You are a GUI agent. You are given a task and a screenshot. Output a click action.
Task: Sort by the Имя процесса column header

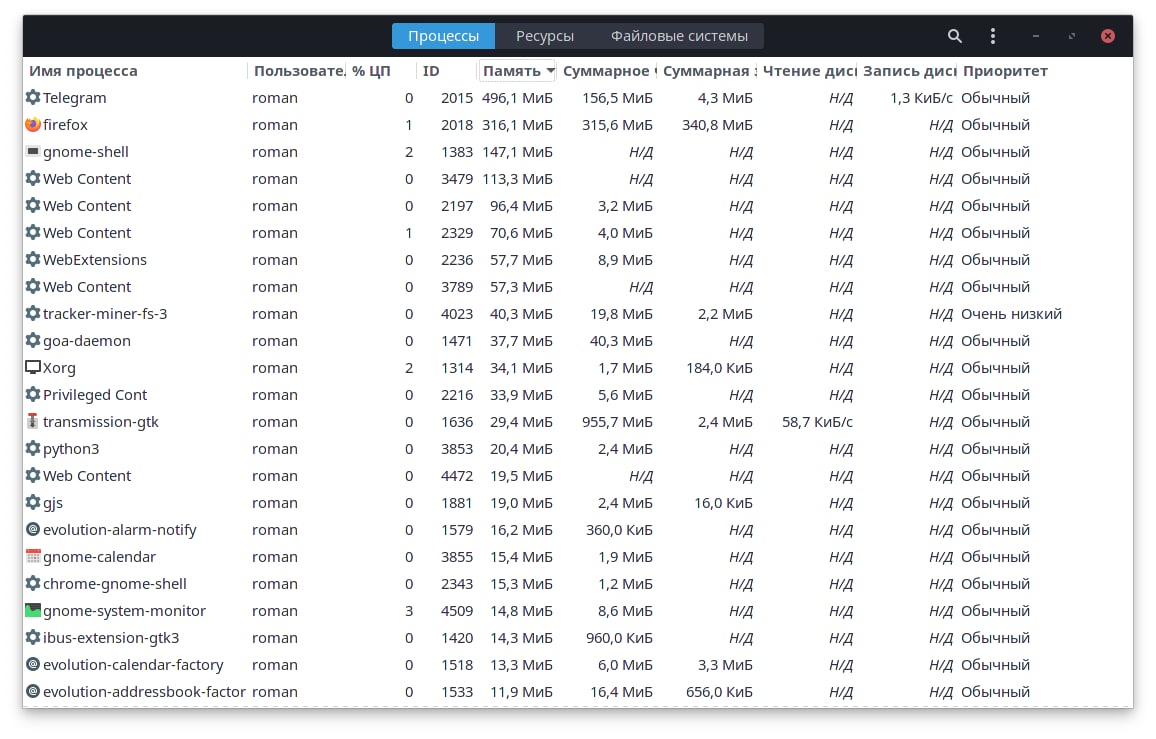pos(136,71)
